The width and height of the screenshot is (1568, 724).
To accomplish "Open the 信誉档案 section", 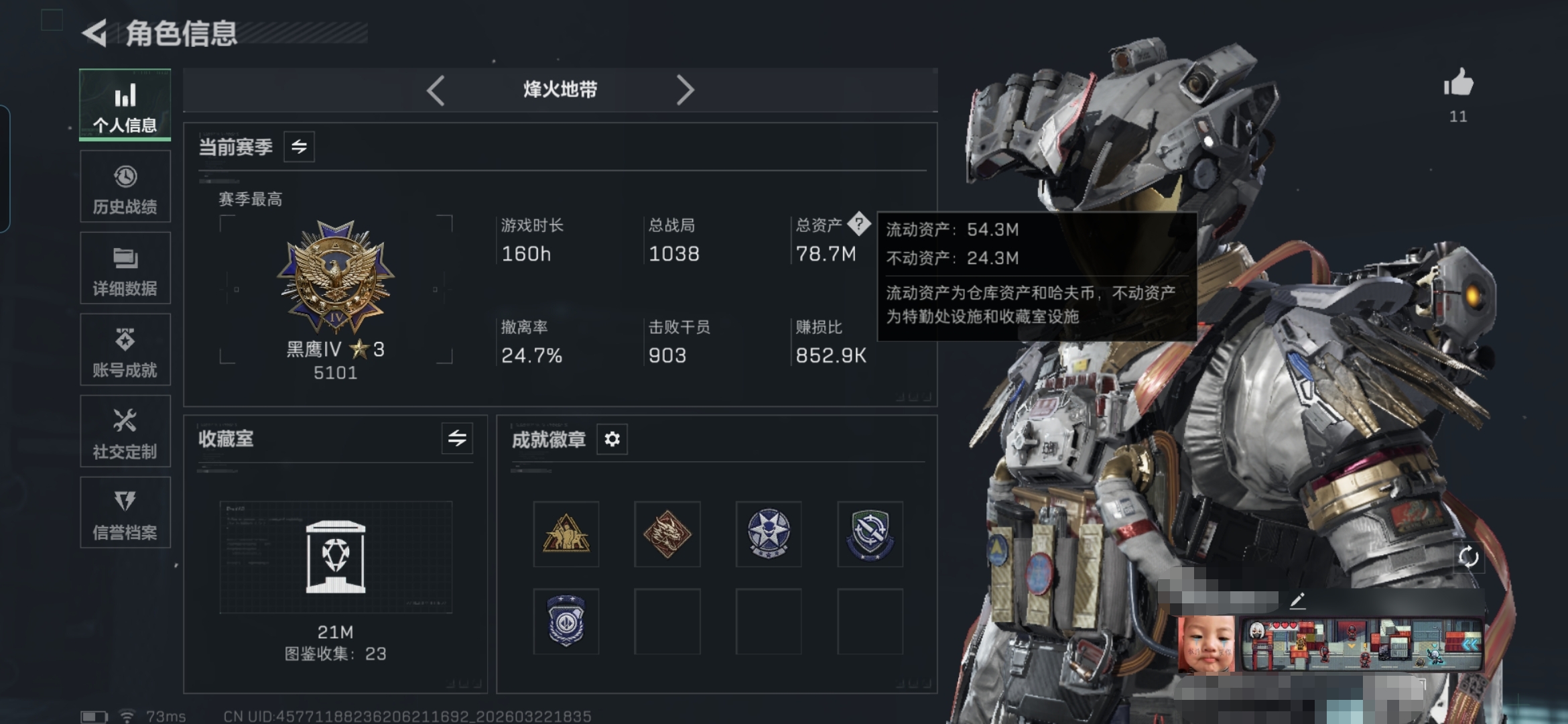I will click(x=125, y=513).
